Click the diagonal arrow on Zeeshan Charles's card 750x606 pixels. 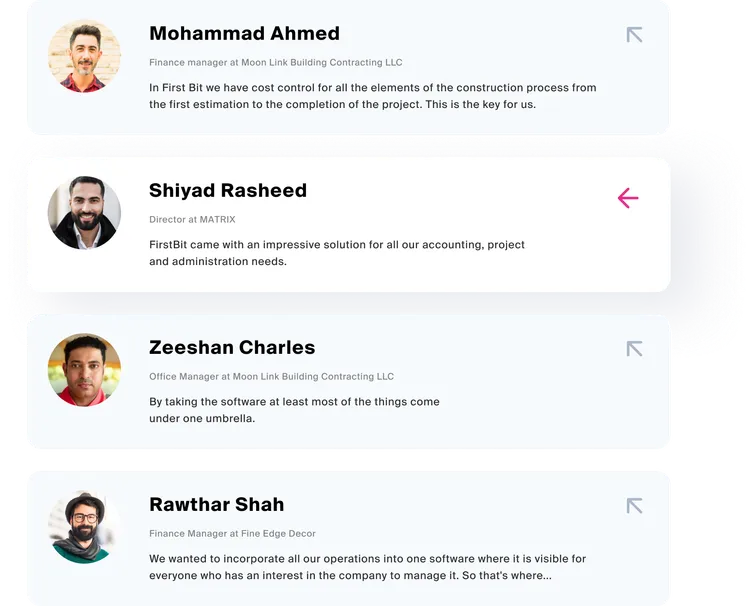click(634, 349)
